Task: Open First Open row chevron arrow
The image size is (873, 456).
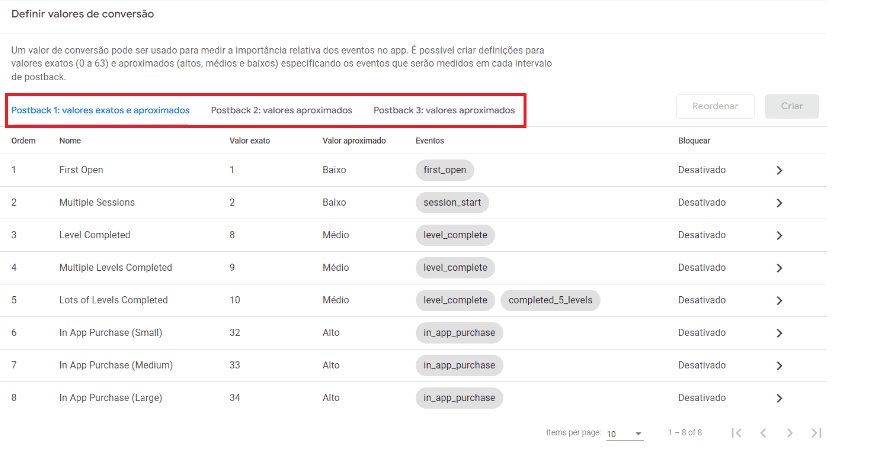Action: coord(779,170)
